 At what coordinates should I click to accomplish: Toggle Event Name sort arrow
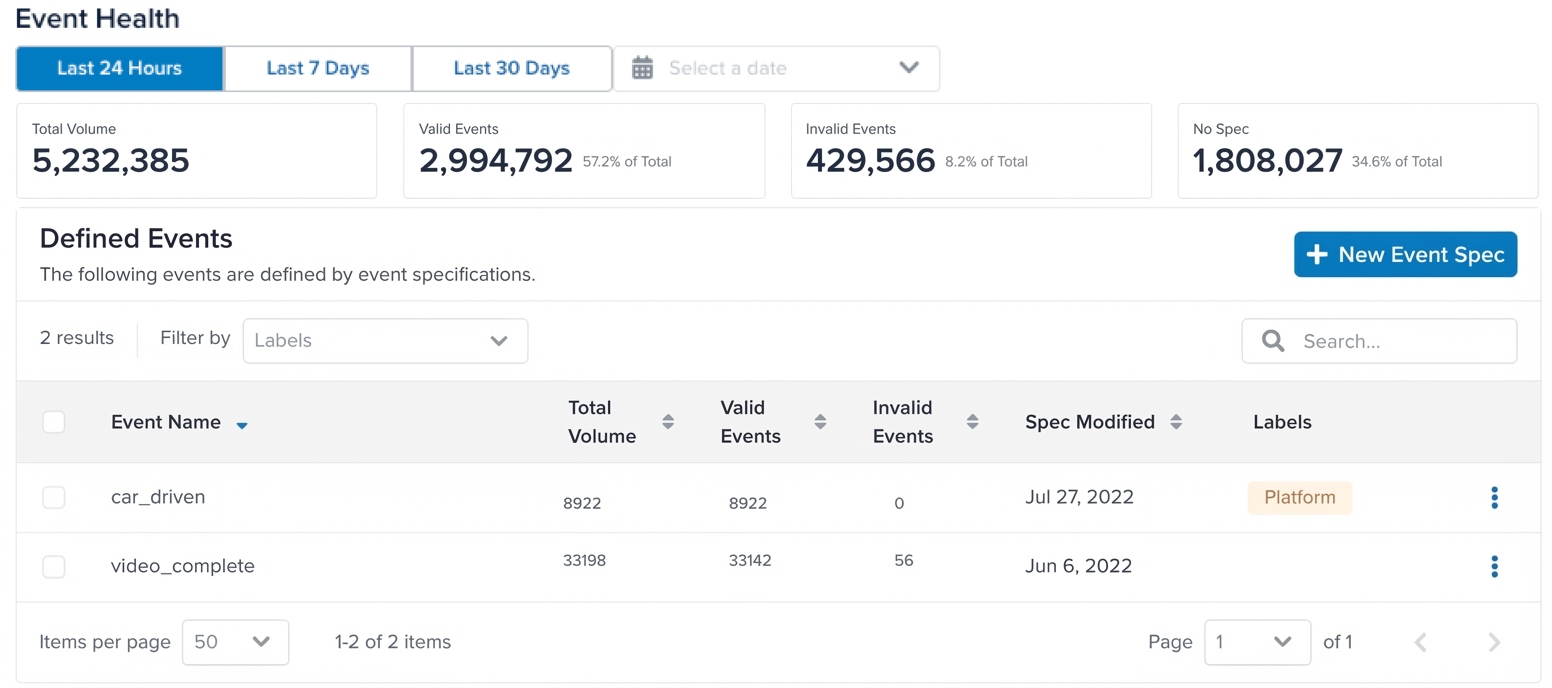(241, 425)
